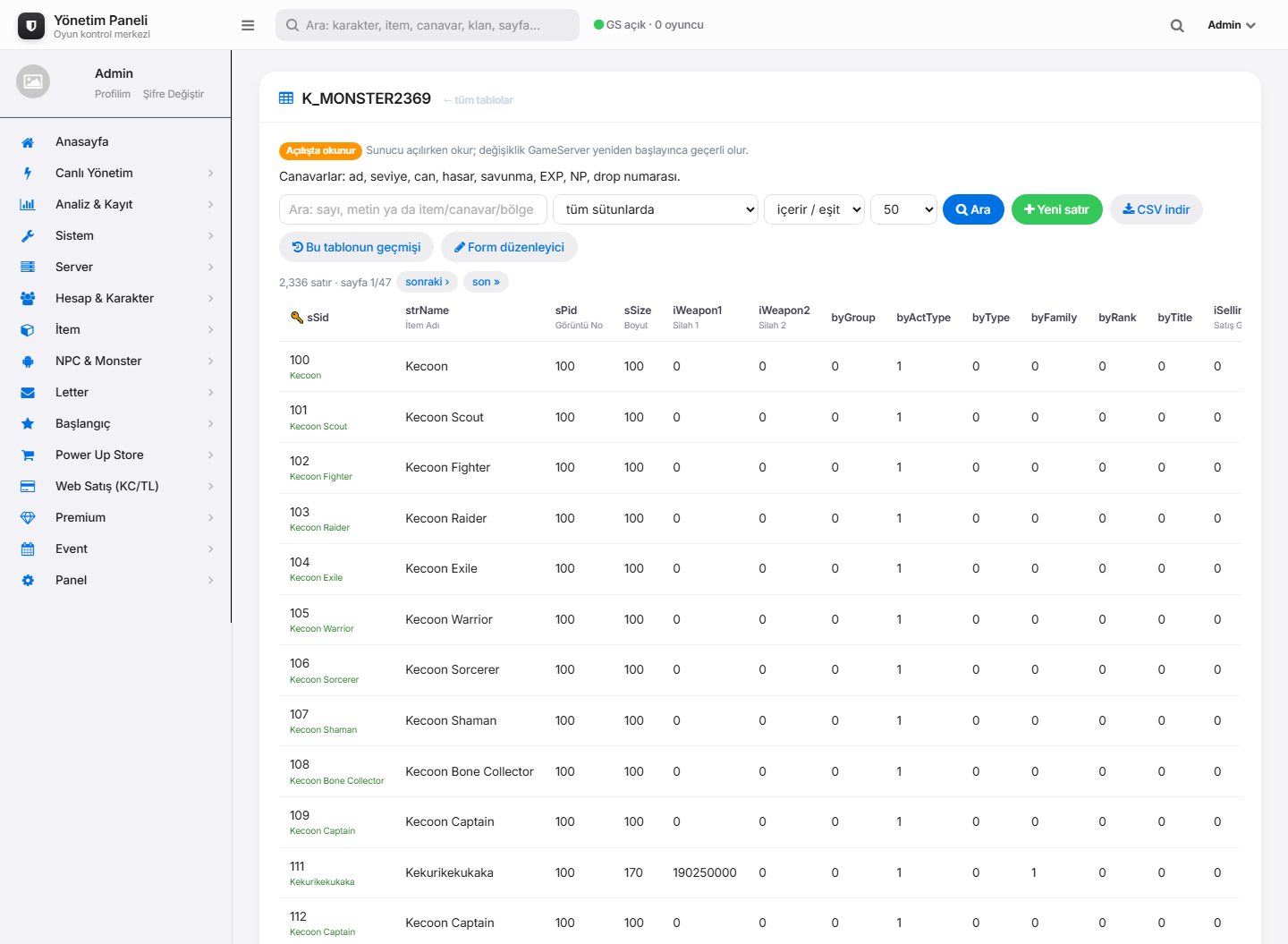Expand the Sistem menu chevron

click(211, 236)
